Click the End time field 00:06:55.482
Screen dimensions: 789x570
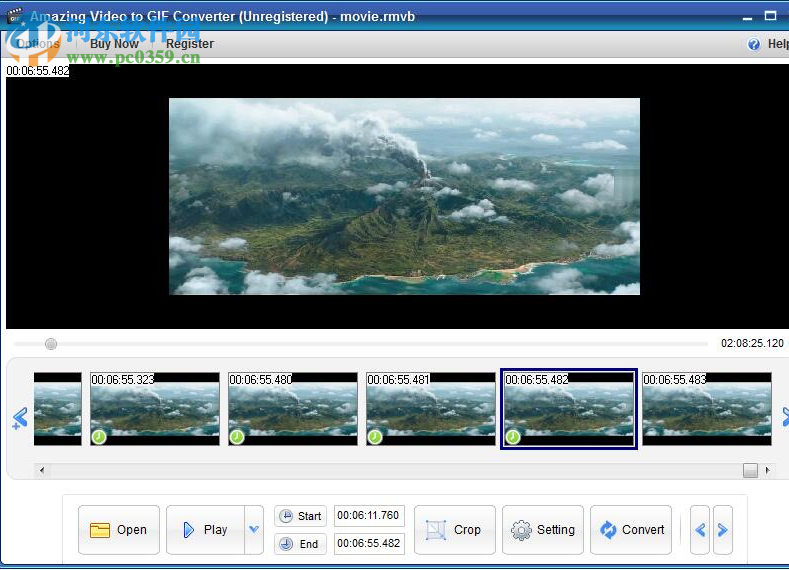pyautogui.click(x=369, y=544)
